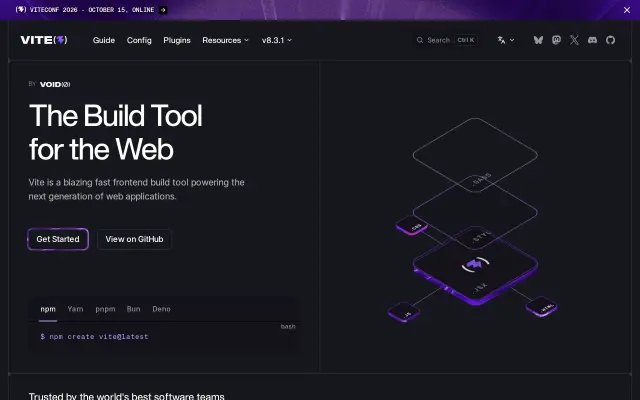Image resolution: width=640 pixels, height=400 pixels.
Task: Open the Config nav item
Action: tap(139, 40)
